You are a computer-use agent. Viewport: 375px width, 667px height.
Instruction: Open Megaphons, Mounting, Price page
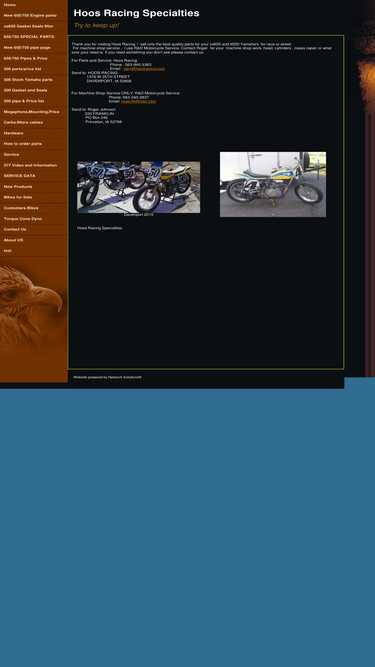[x=34, y=112]
